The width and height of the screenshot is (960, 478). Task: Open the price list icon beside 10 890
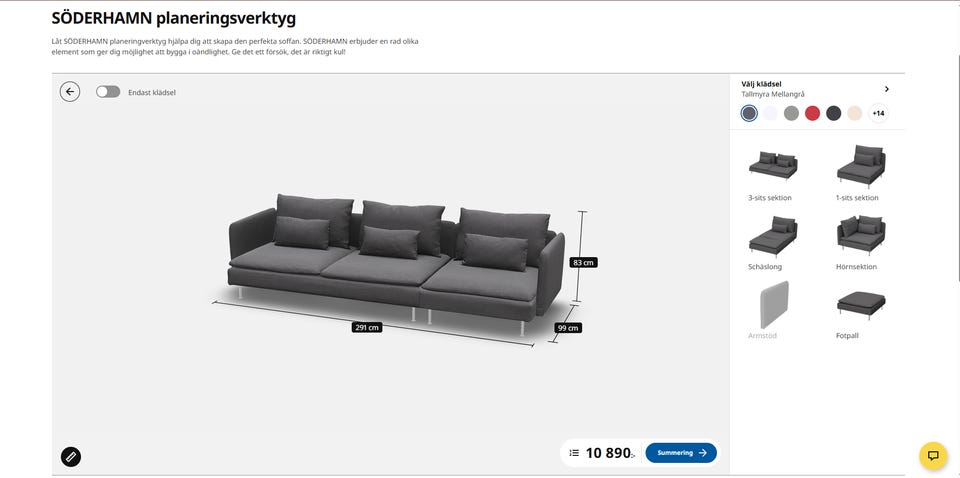[574, 453]
